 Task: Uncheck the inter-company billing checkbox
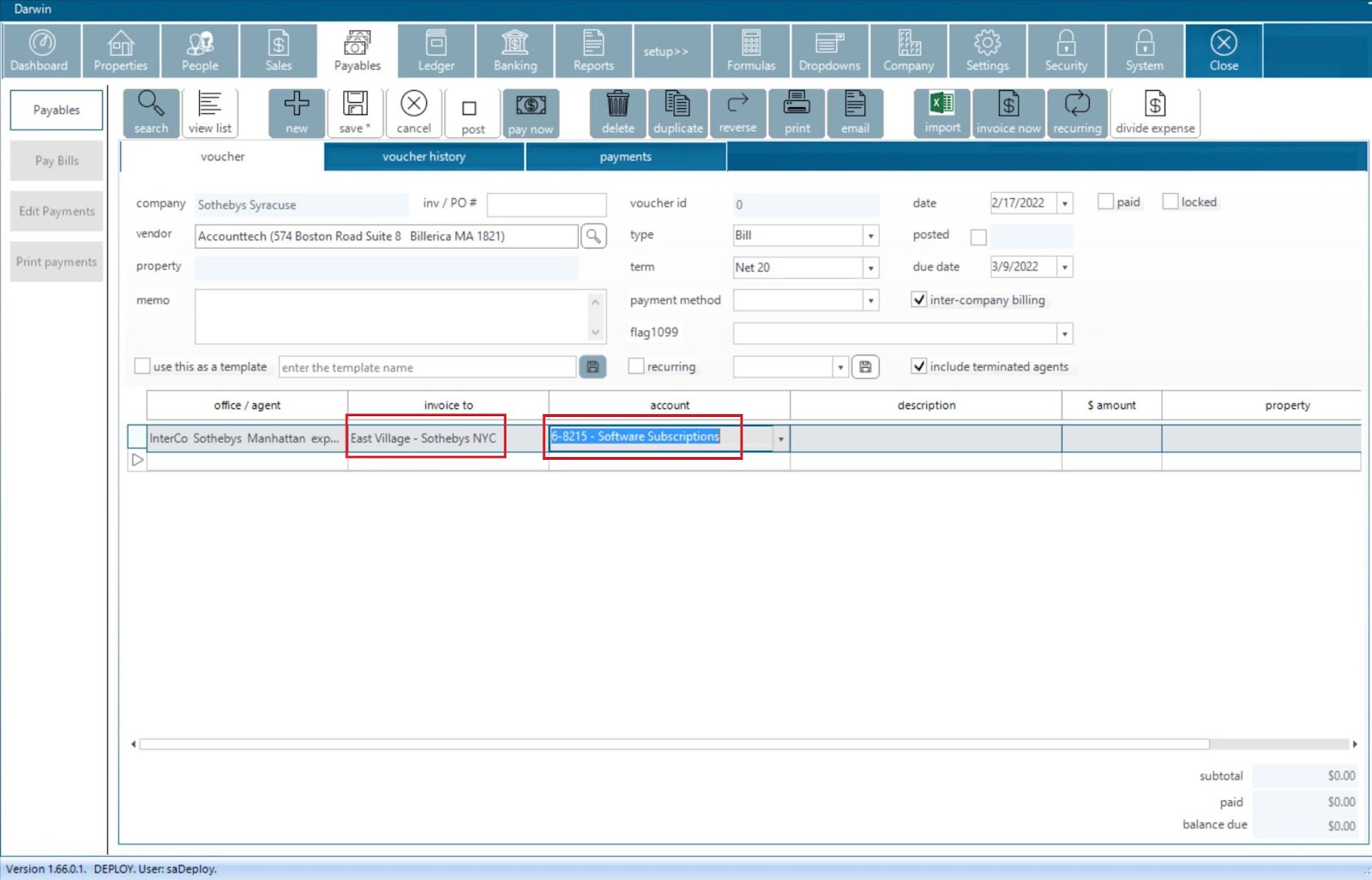919,299
